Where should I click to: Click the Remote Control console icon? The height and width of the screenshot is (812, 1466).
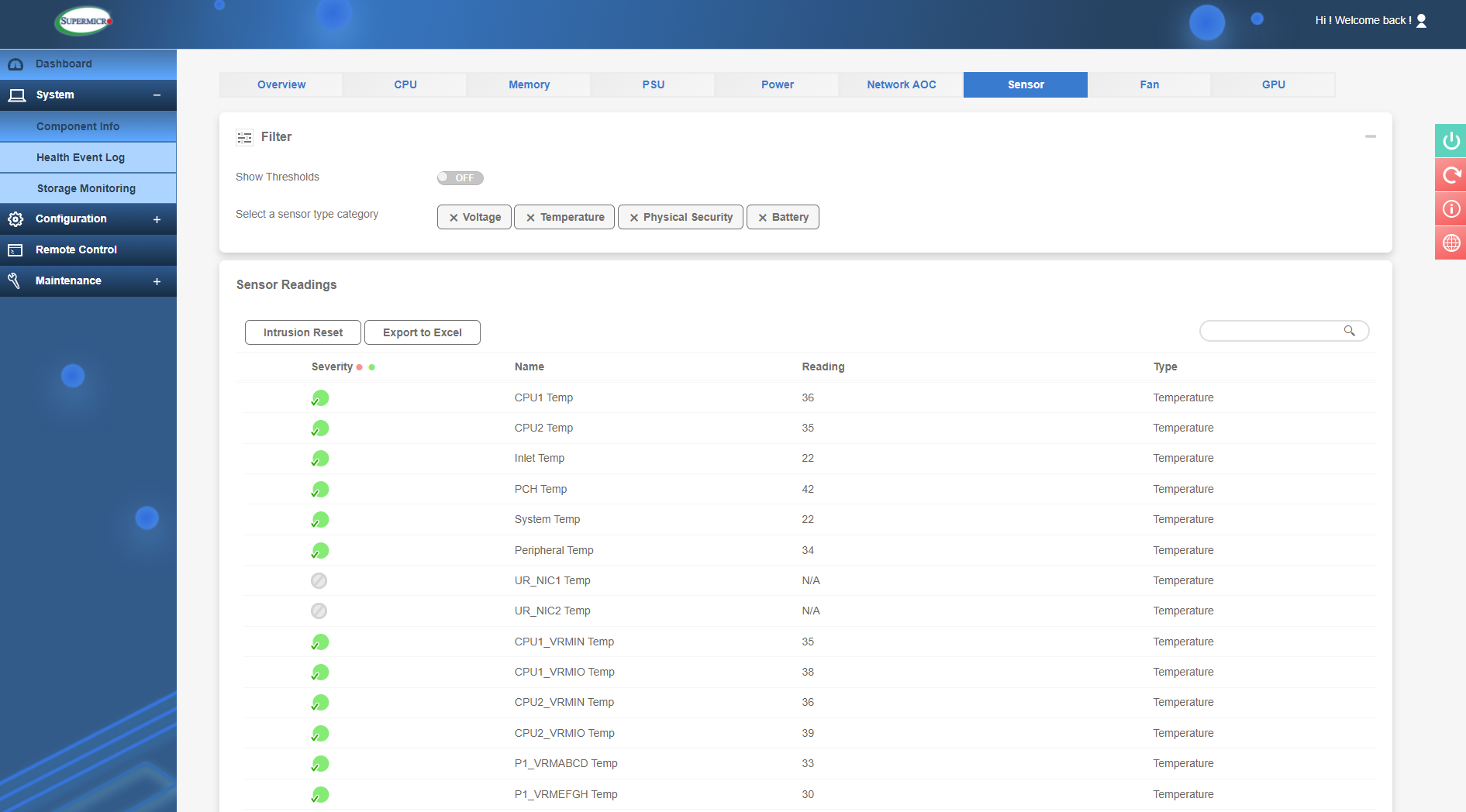click(16, 249)
